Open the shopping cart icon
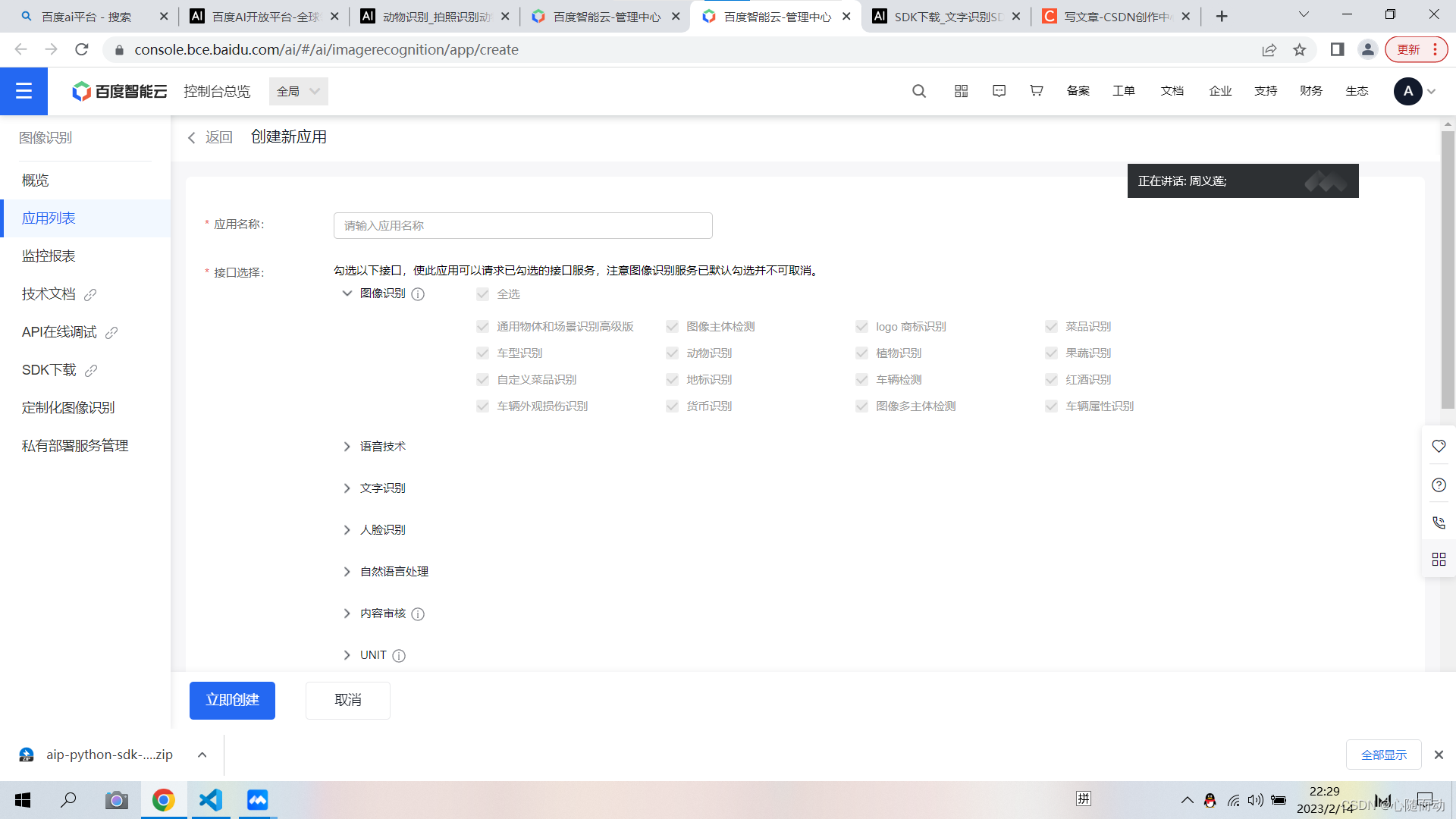Screen dimensions: 1456x819 [1037, 91]
